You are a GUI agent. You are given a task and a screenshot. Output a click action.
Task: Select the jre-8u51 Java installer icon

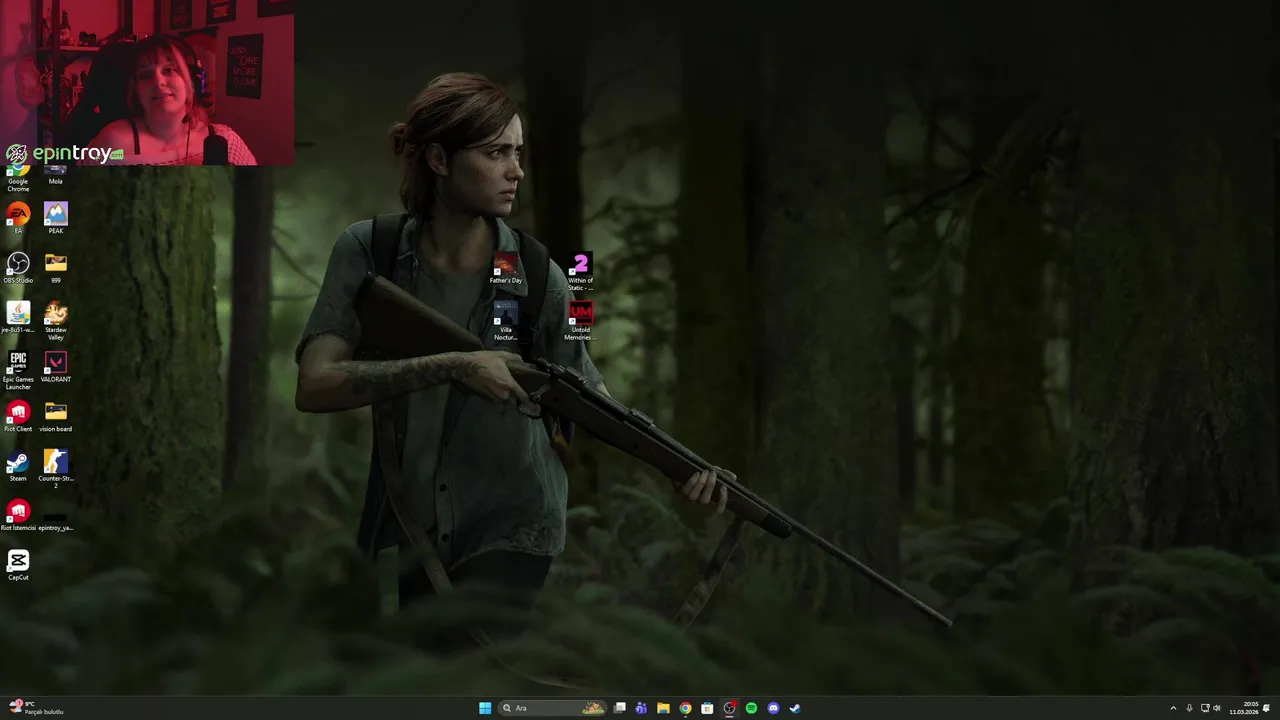(18, 317)
